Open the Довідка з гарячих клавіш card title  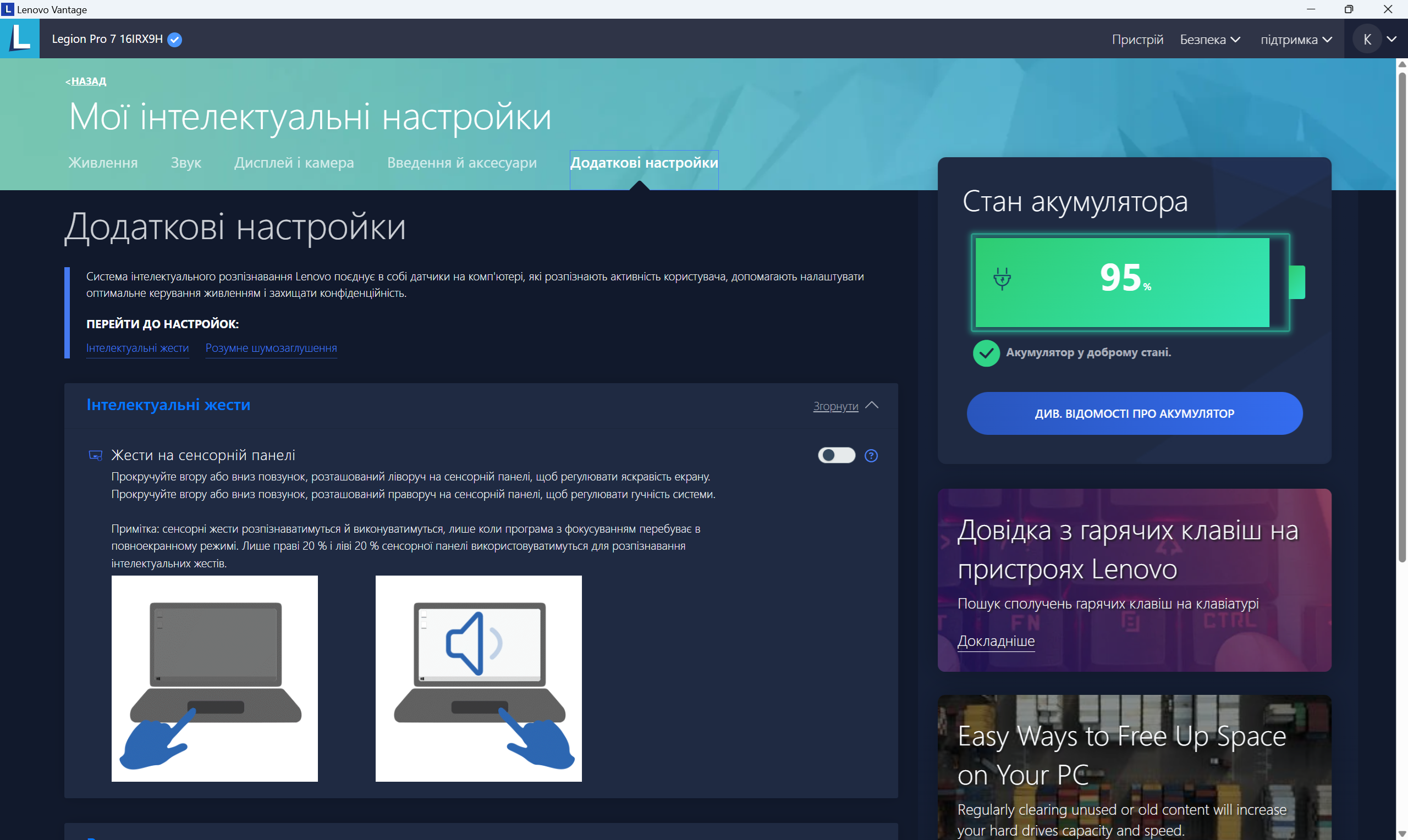(x=1127, y=549)
